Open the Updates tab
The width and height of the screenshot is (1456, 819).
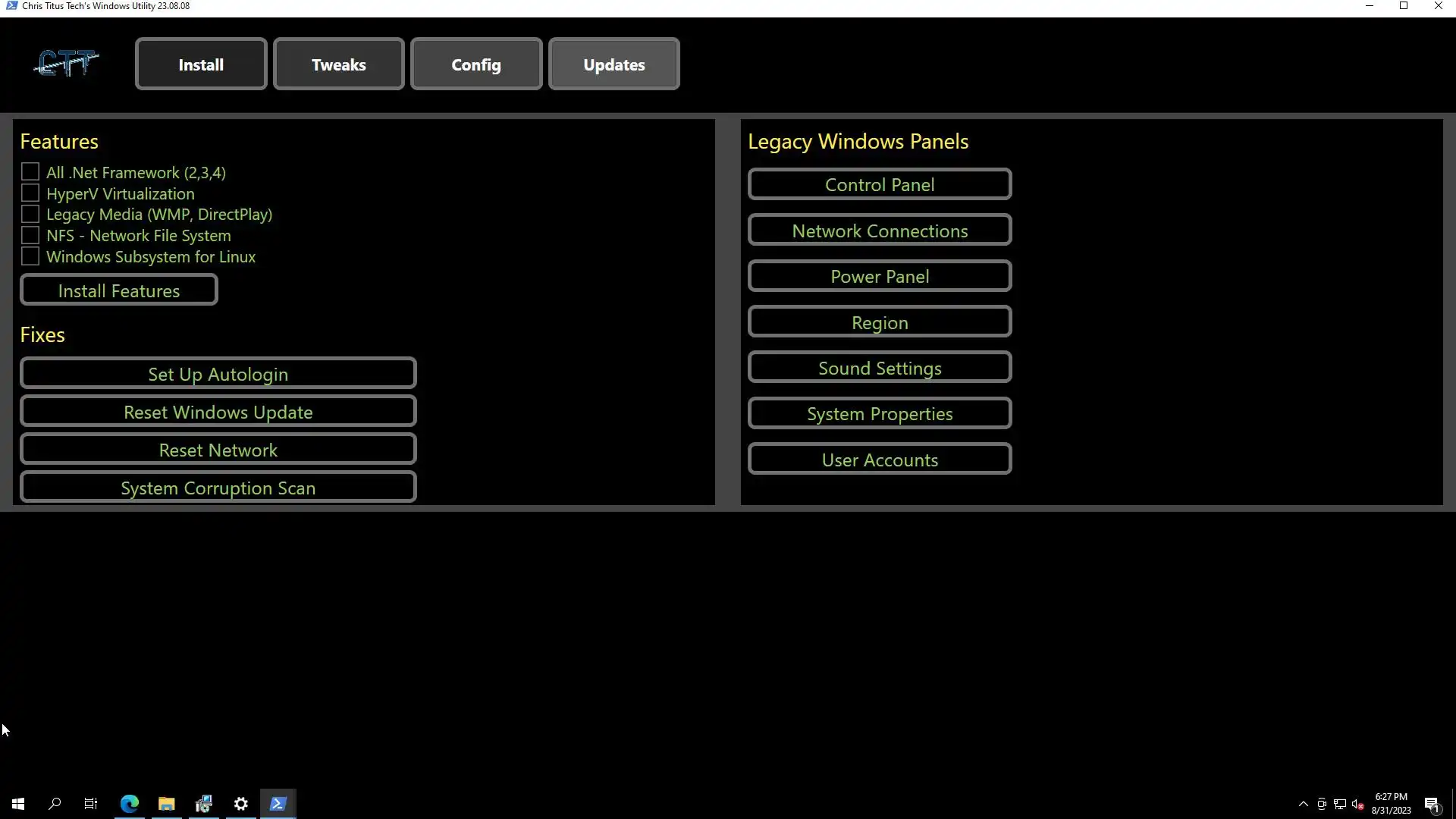[613, 64]
